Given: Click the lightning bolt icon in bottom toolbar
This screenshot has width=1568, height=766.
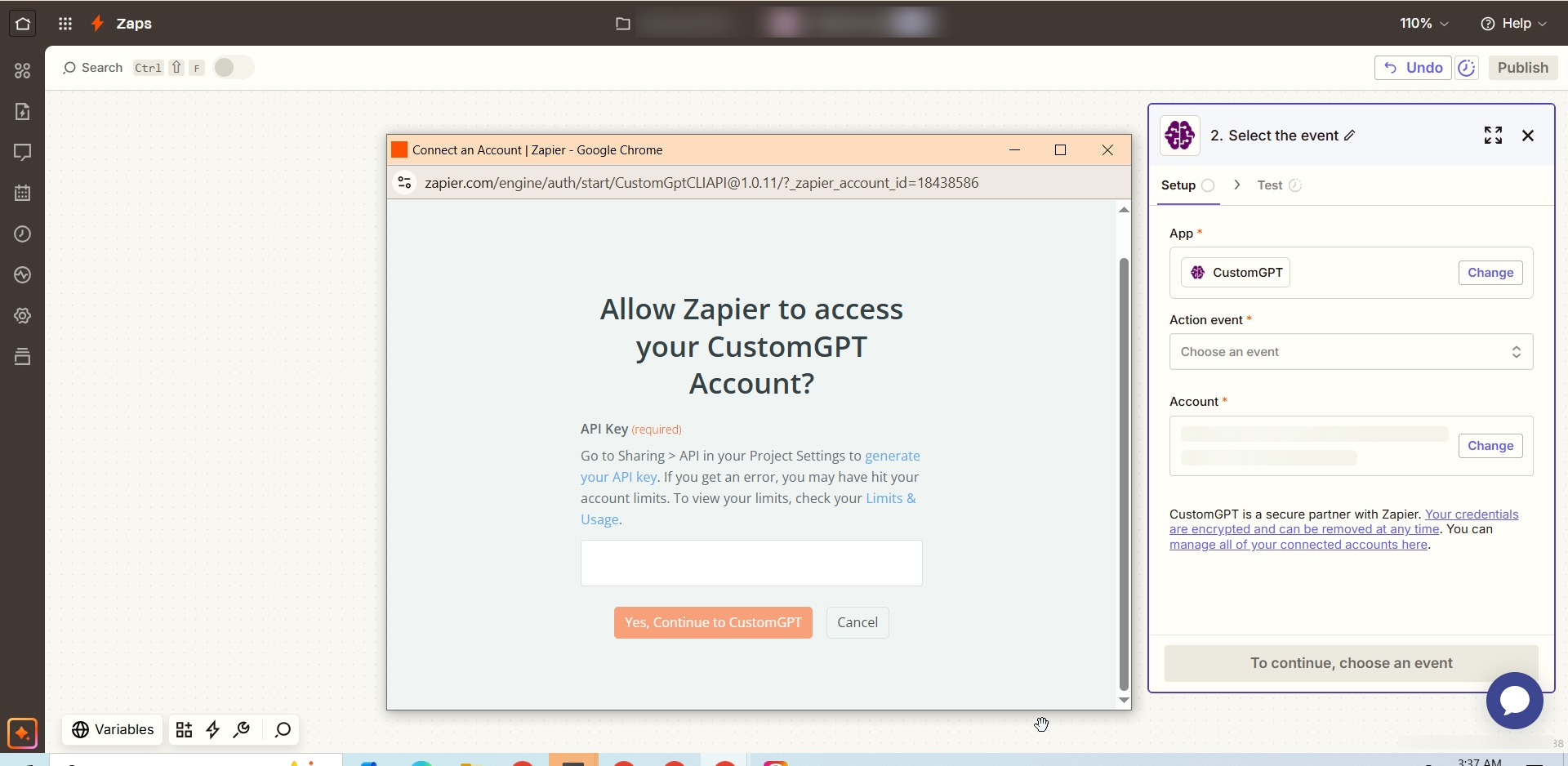Looking at the screenshot, I should 213,730.
